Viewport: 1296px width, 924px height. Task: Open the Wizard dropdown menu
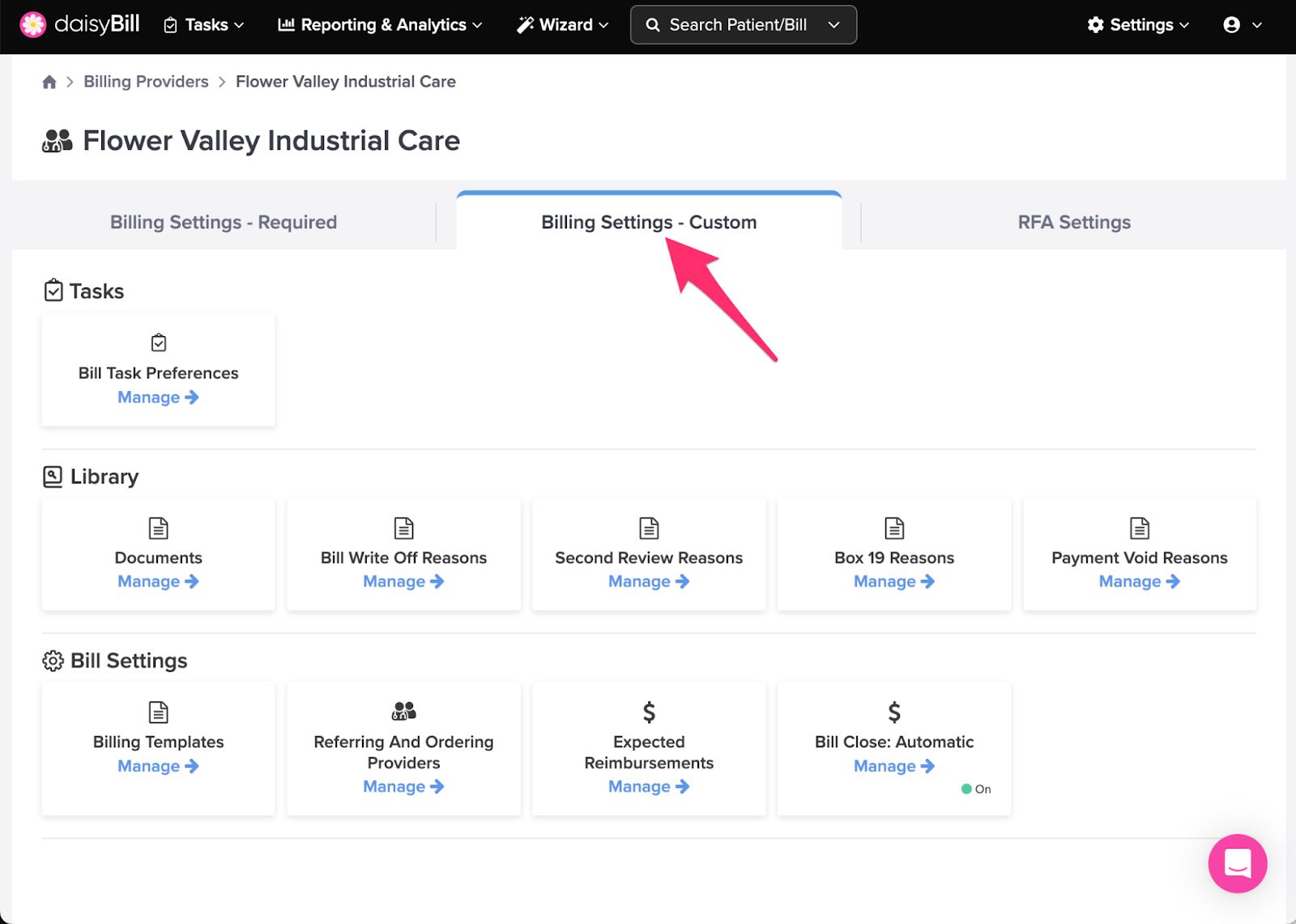coord(563,25)
